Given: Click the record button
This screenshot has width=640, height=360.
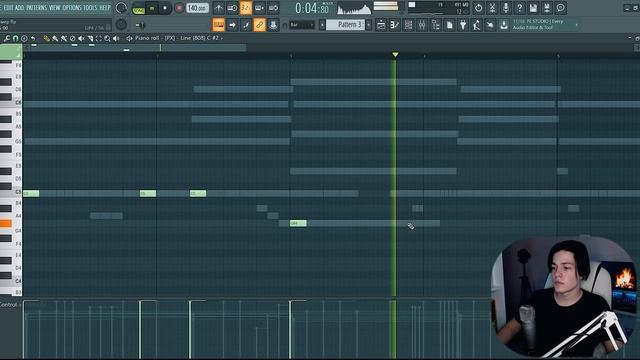Looking at the screenshot, I should 179,8.
